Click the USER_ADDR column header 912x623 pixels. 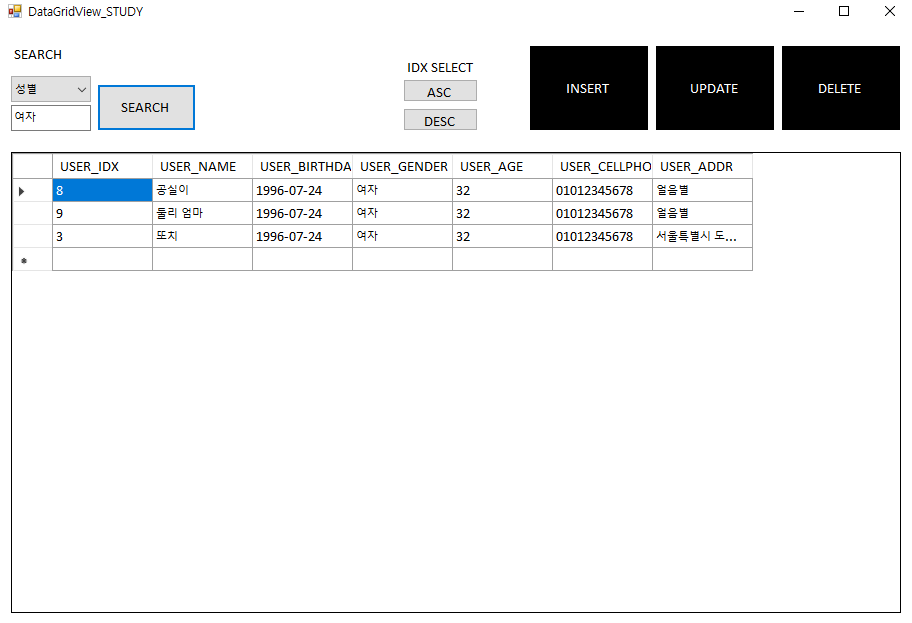pyautogui.click(x=703, y=166)
